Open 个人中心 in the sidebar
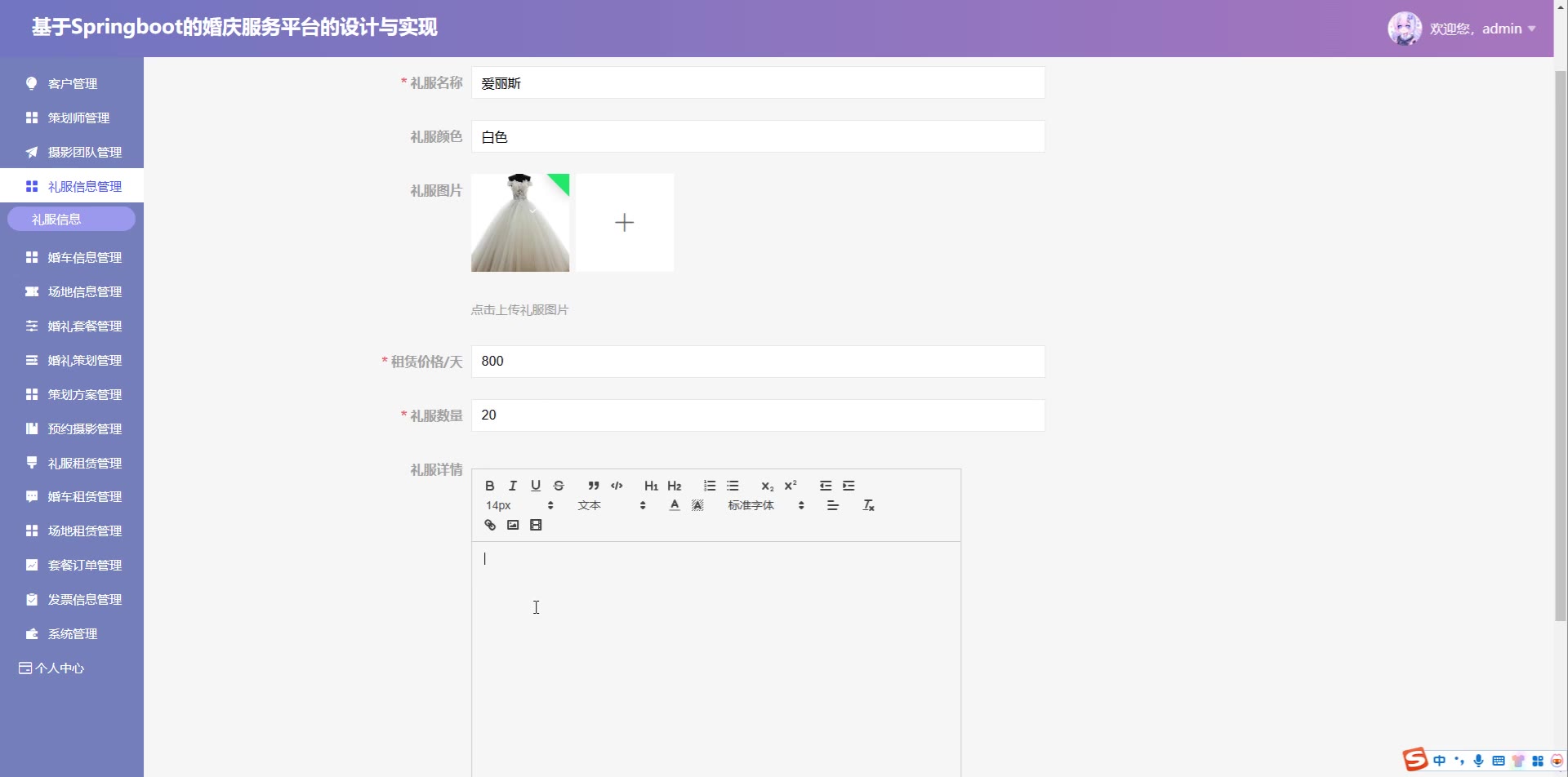The image size is (1568, 777). pos(72,668)
